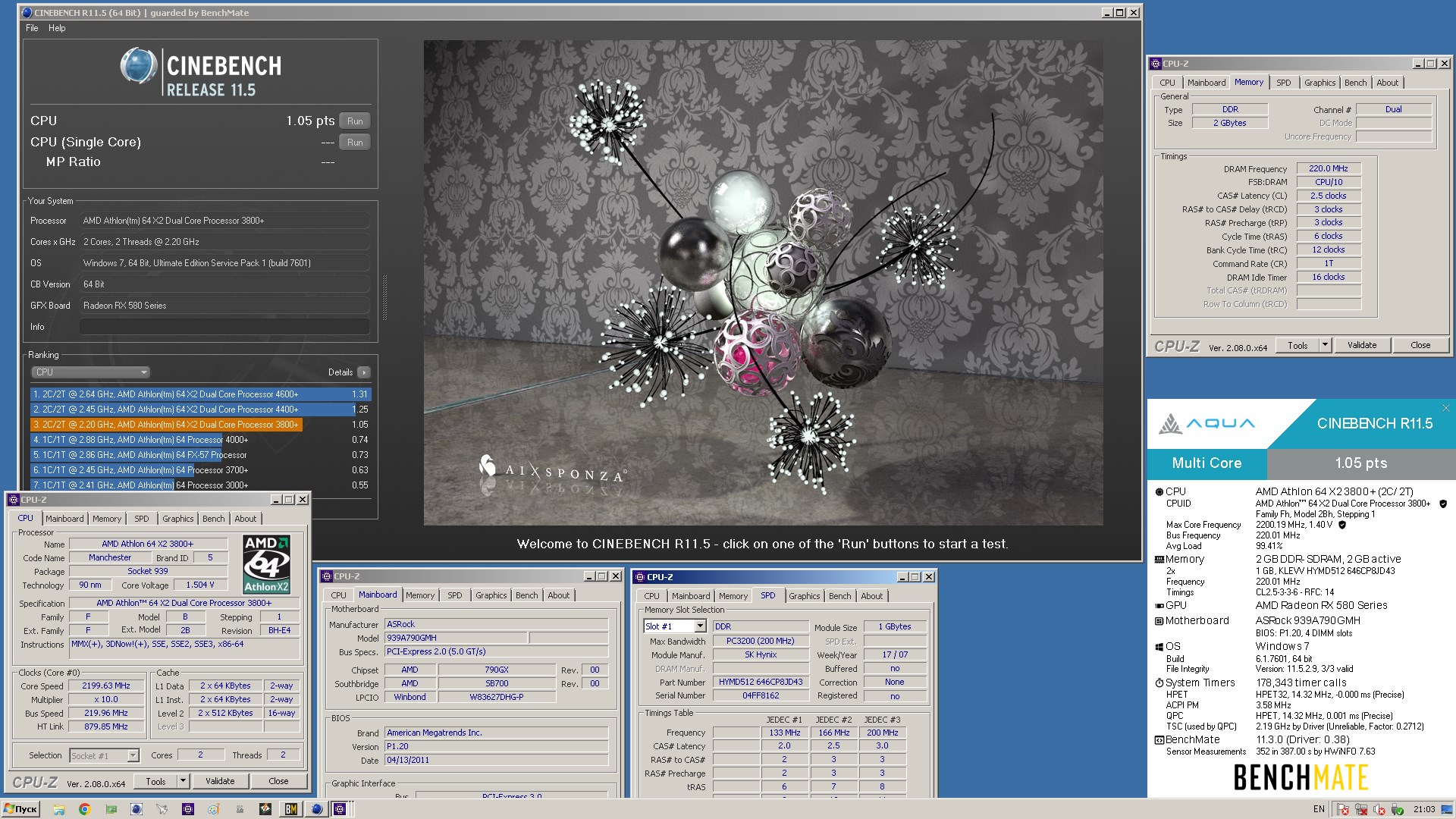Click the Motherboard icon in BenchMate panel

[x=1159, y=621]
